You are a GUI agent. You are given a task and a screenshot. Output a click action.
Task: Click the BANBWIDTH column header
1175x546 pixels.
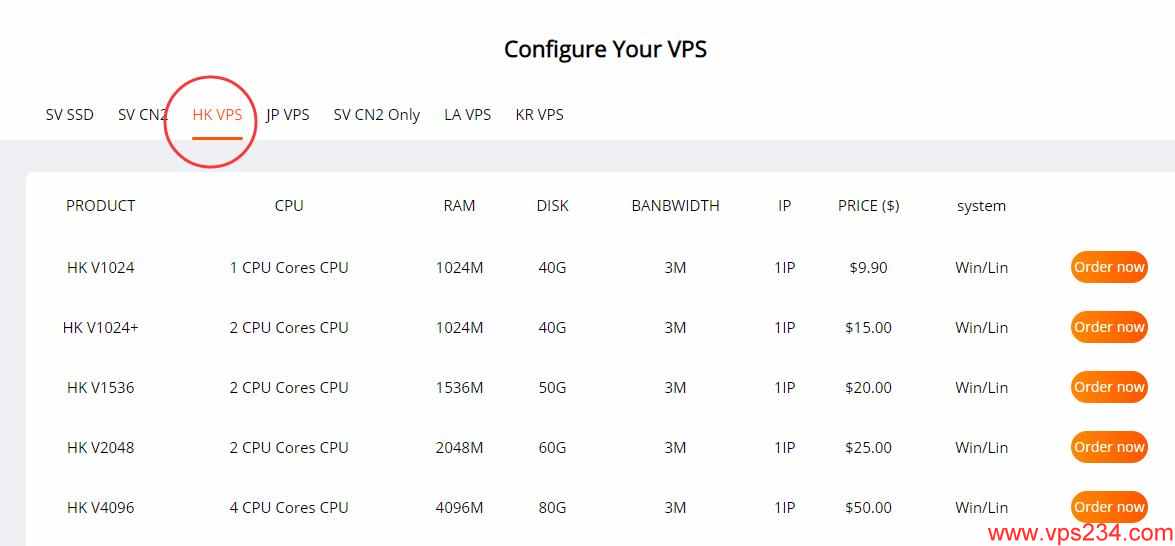point(675,206)
